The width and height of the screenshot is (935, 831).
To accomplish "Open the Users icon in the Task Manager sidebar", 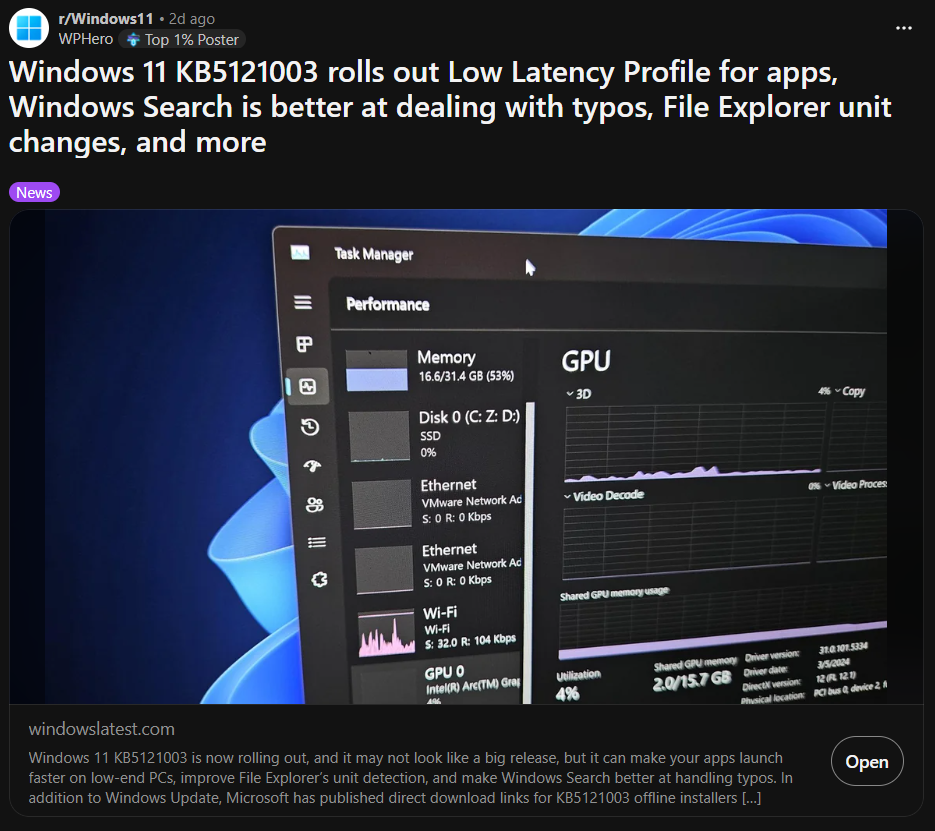I will pos(315,505).
